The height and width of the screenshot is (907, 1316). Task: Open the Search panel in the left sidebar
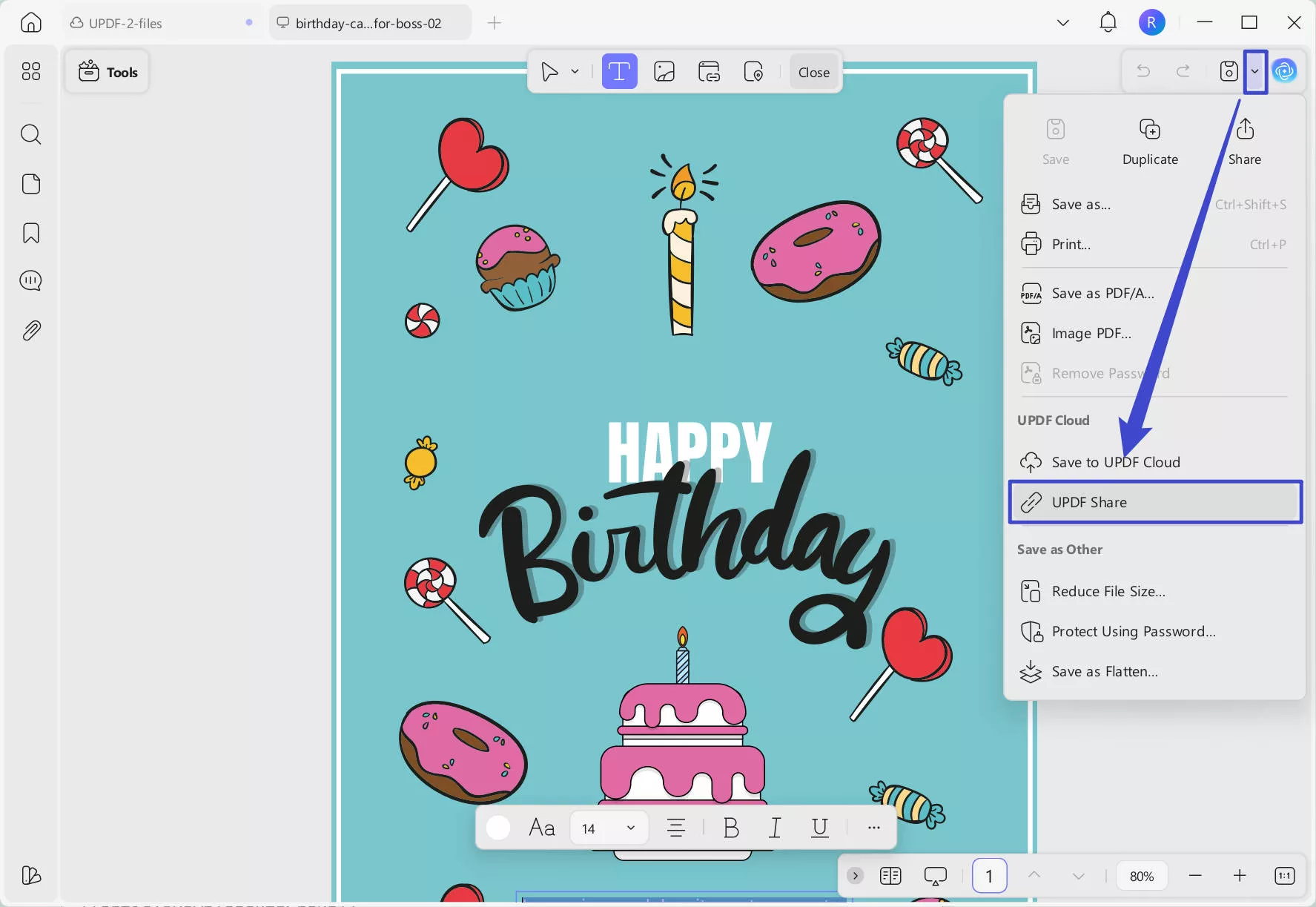point(31,134)
